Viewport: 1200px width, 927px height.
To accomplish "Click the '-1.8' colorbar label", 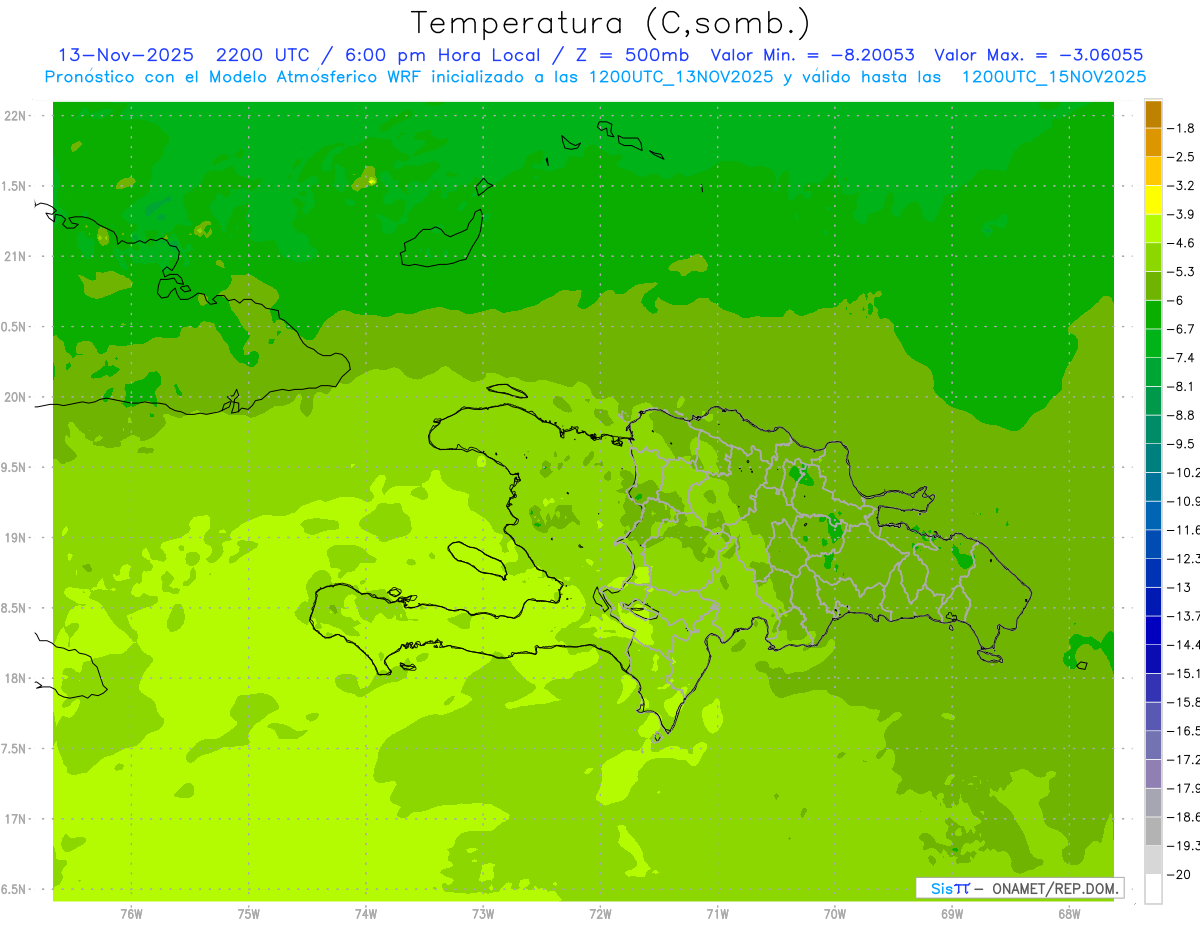I will (x=1181, y=128).
